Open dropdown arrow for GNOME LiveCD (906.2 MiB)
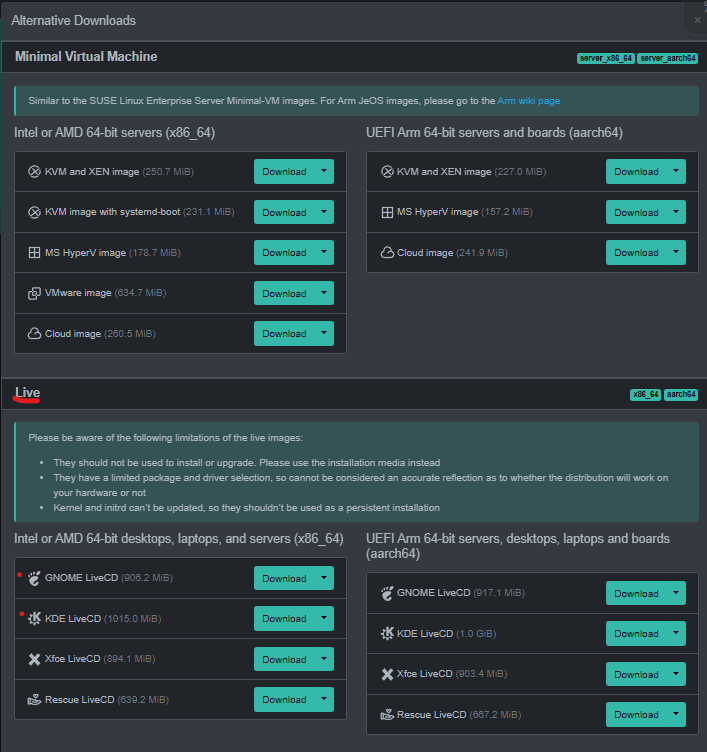This screenshot has height=752, width=707. [x=324, y=578]
